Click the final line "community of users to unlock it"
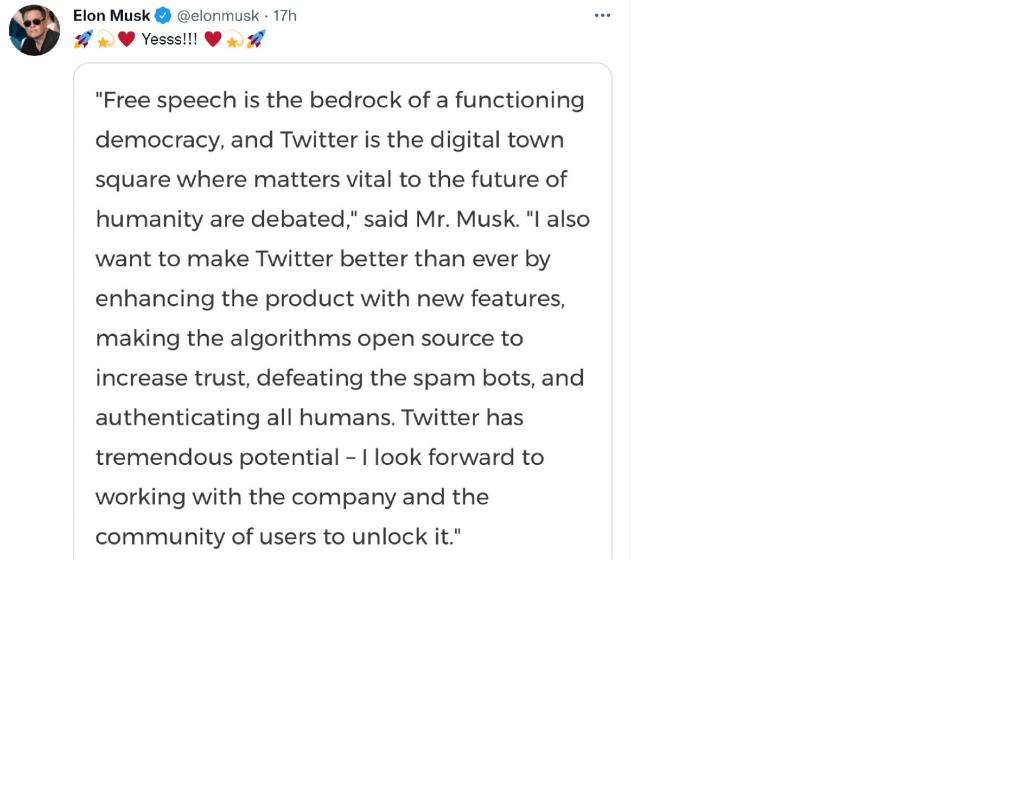The image size is (1024, 799). point(277,537)
